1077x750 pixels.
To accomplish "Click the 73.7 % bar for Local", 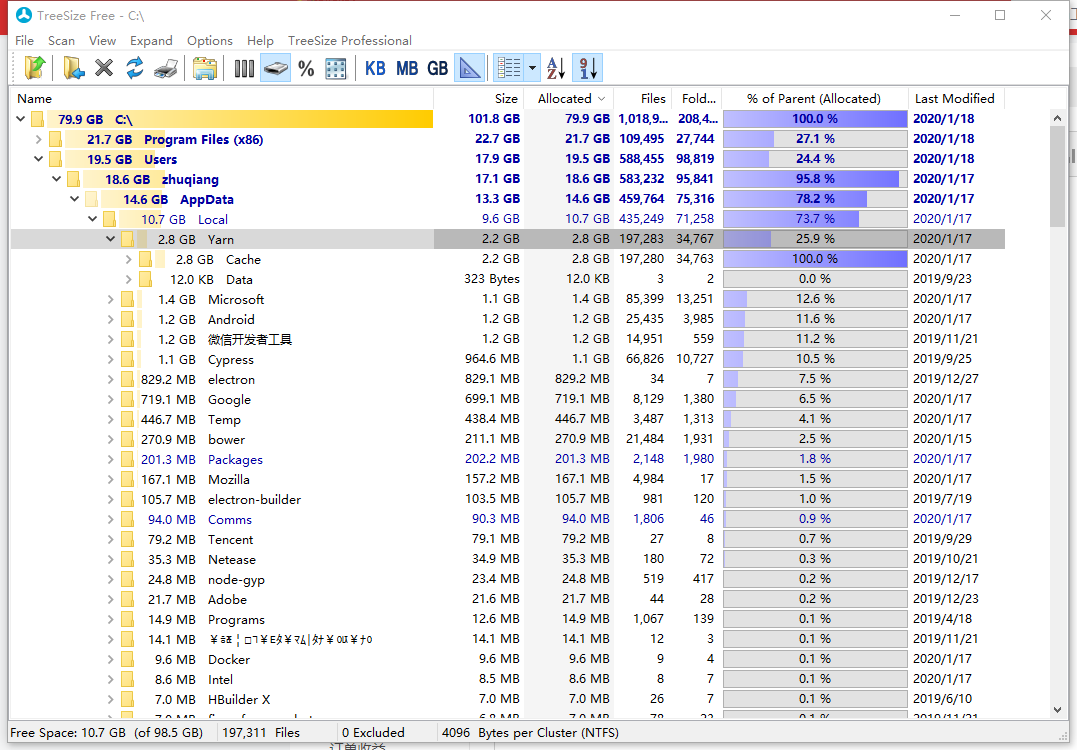I will click(815, 218).
